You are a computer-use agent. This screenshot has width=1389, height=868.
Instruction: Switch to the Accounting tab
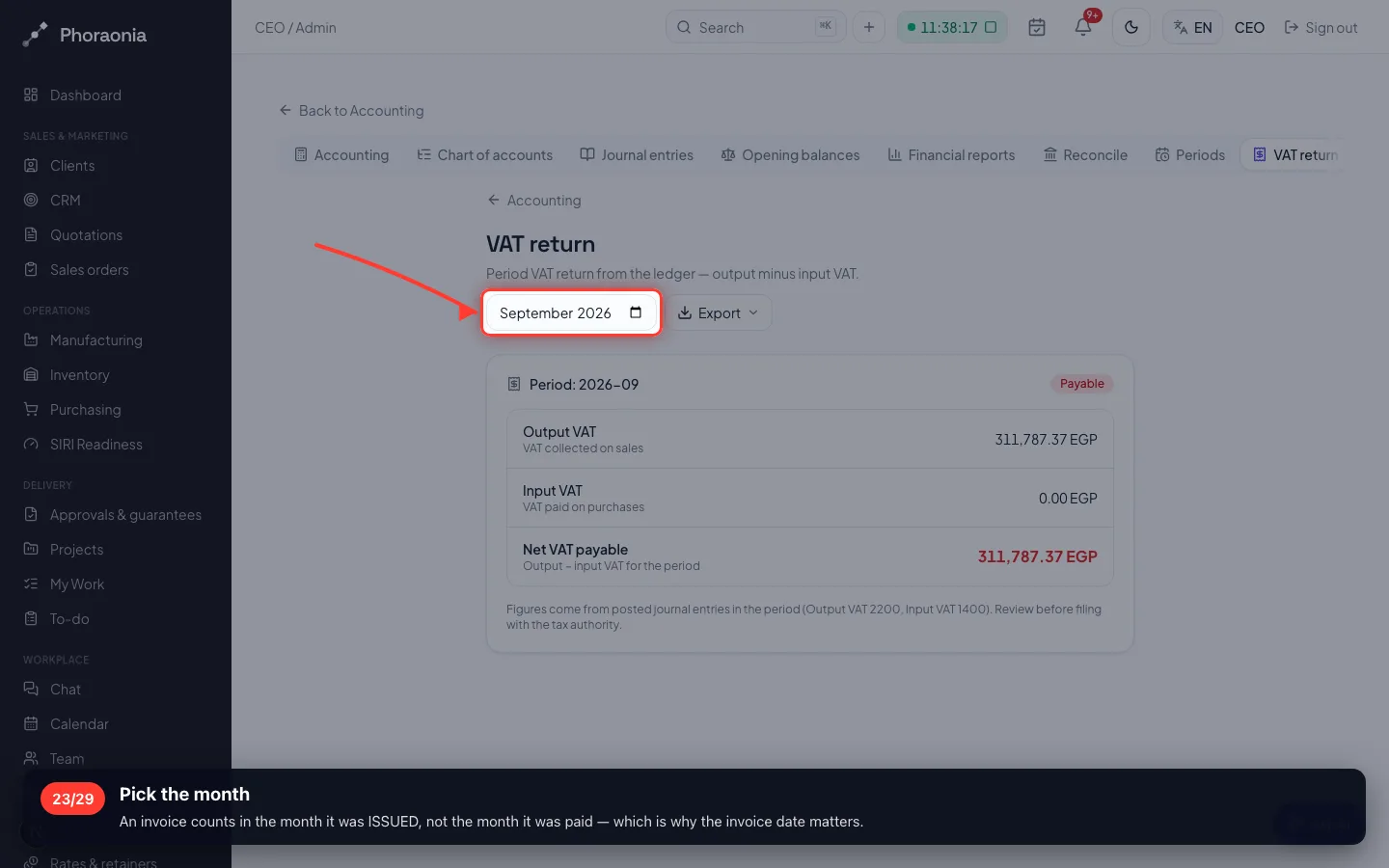pyautogui.click(x=341, y=155)
